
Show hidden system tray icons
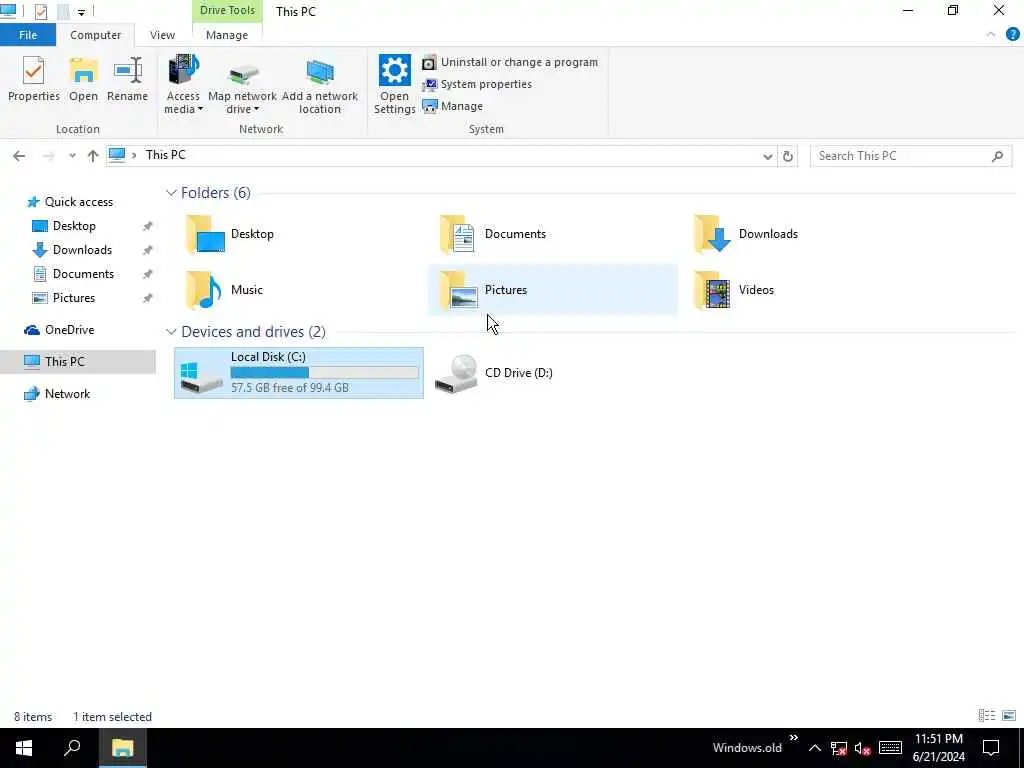pyautogui.click(x=814, y=748)
